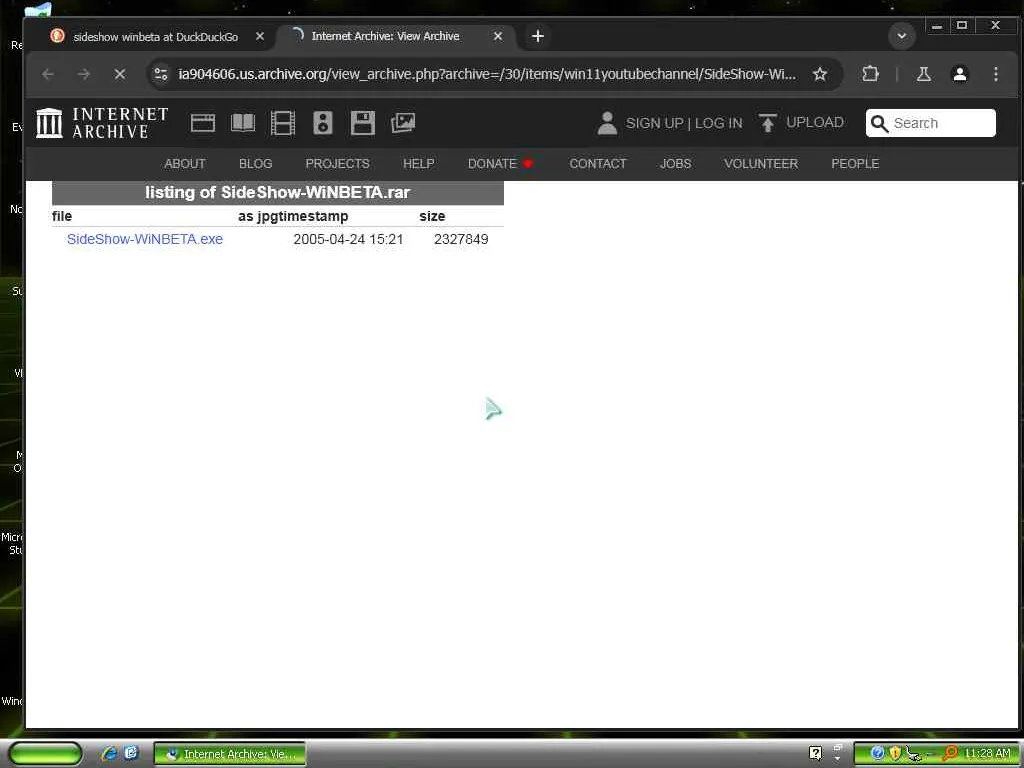Open the Internet Archive home logo
1024x768 pixels.
point(102,123)
